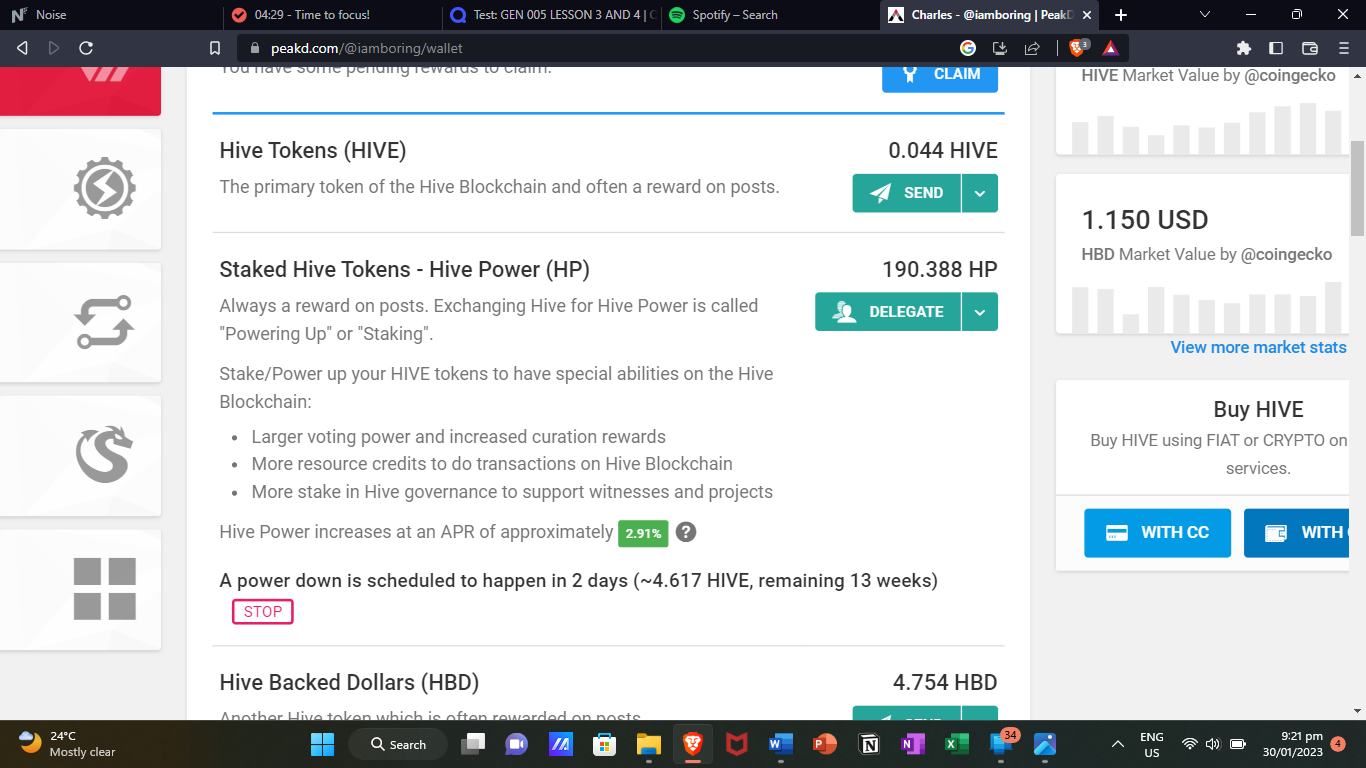Close the PeakD browser tab
This screenshot has width=1366, height=768.
click(1087, 15)
